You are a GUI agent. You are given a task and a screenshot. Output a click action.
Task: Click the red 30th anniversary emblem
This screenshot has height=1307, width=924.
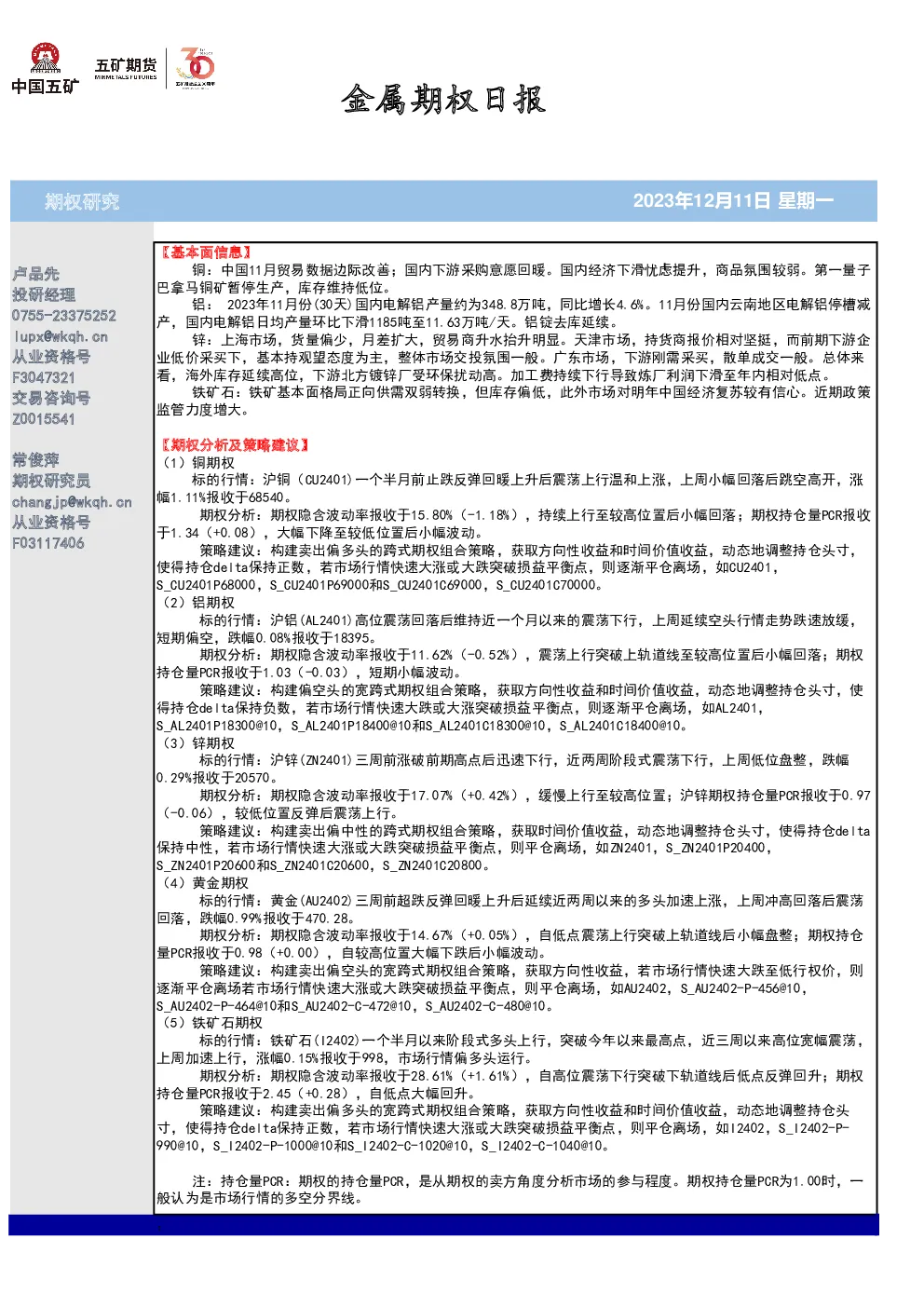pos(195,67)
